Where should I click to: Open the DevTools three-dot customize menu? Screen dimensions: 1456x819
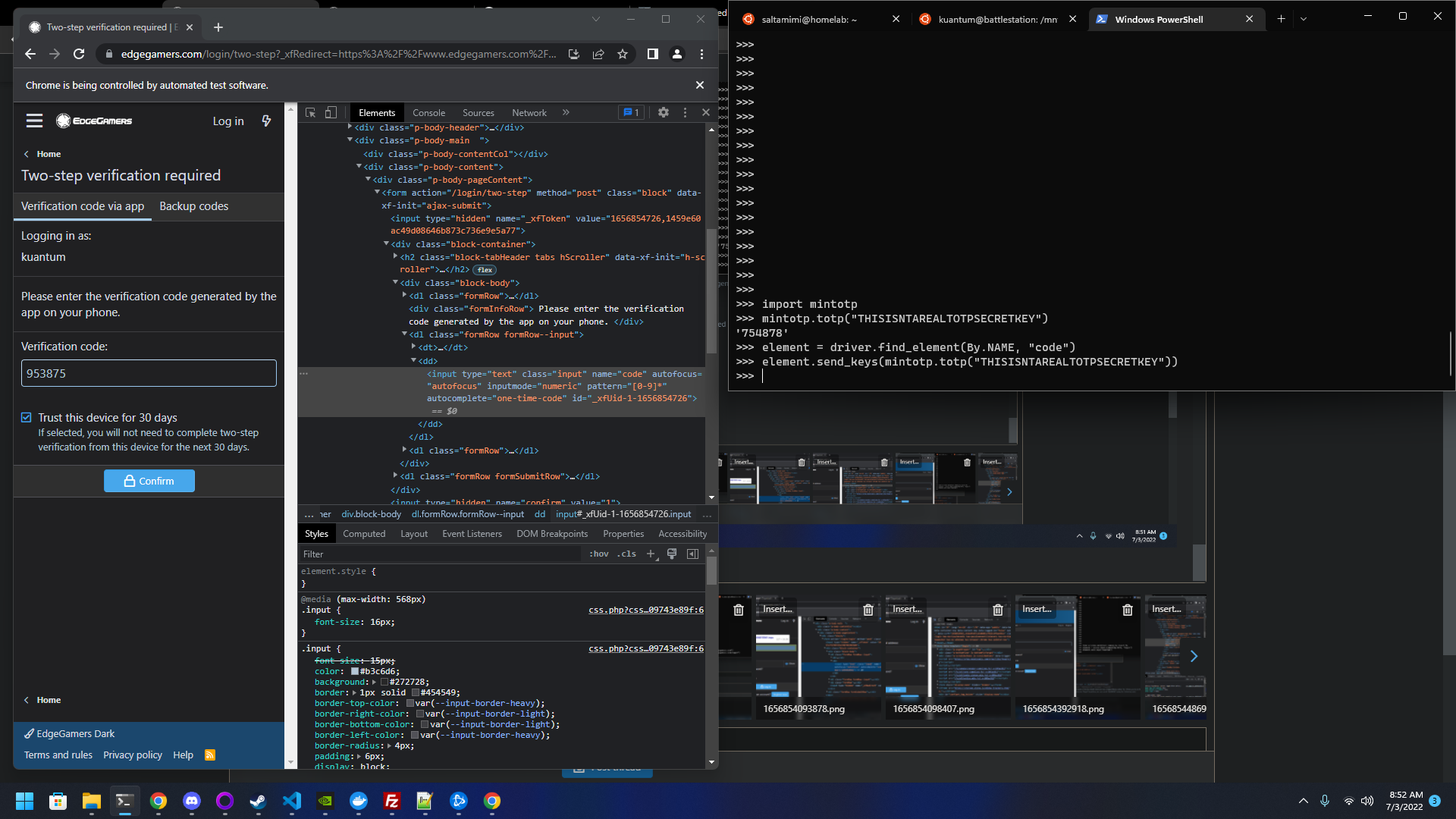[x=685, y=112]
